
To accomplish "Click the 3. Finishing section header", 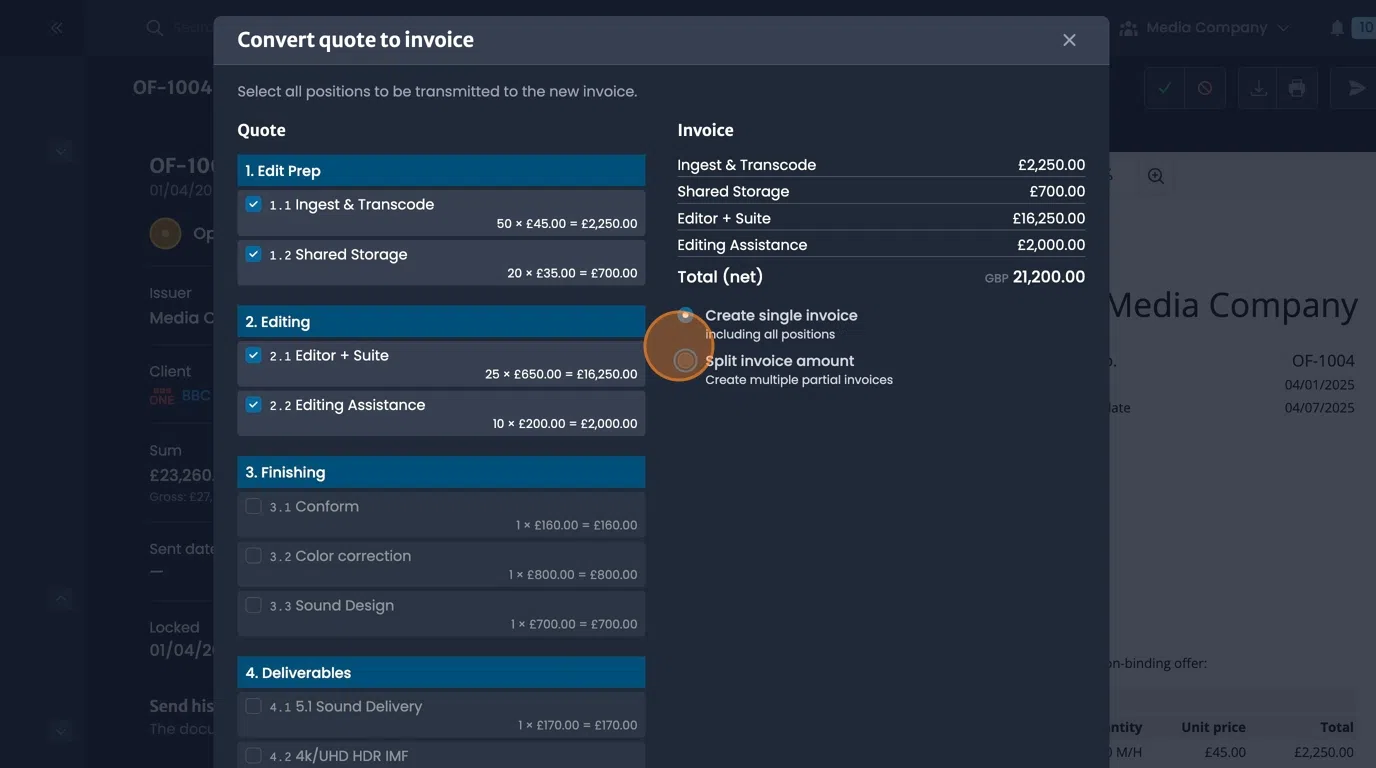I will pos(440,471).
